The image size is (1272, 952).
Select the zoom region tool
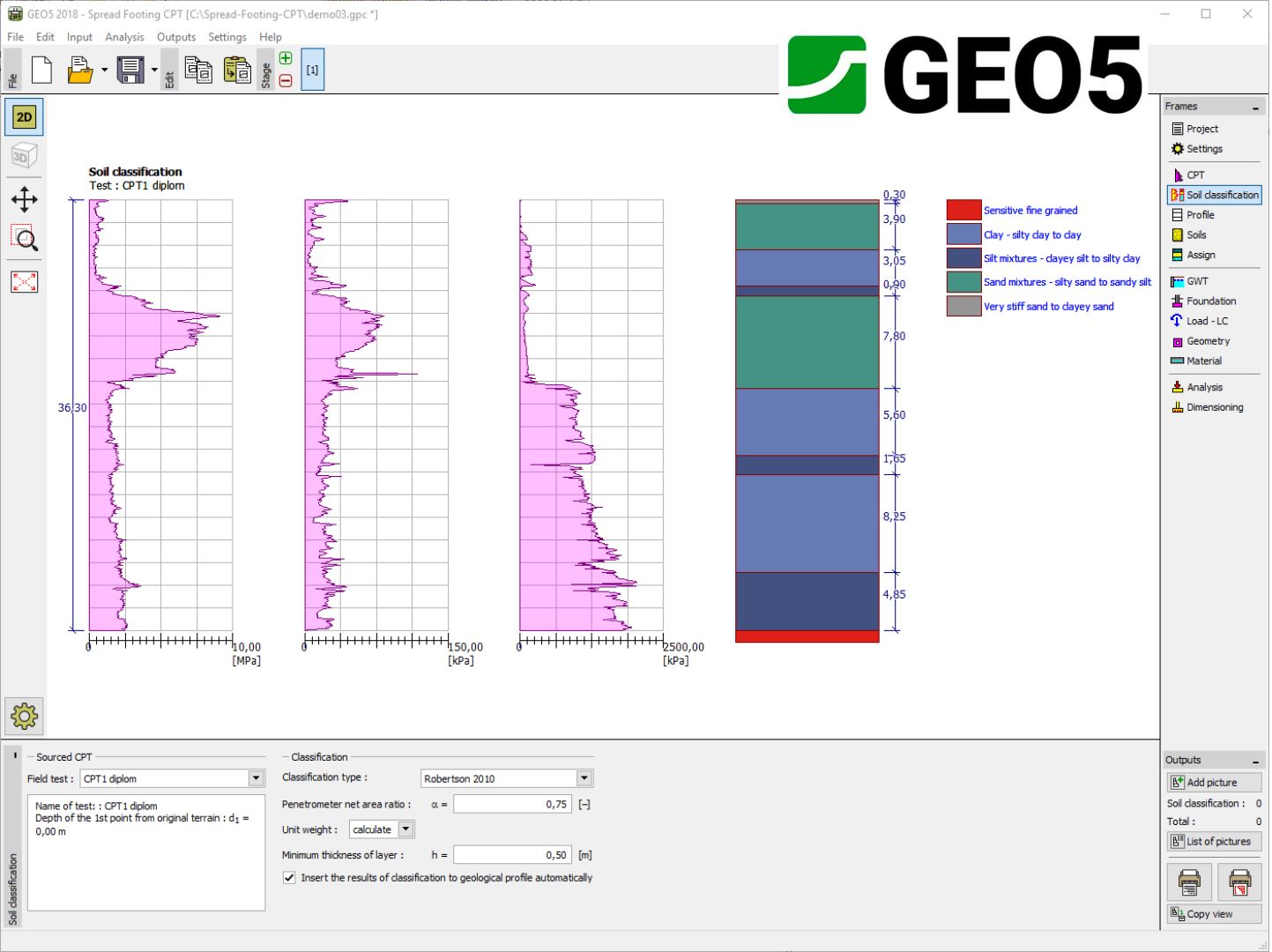(24, 239)
